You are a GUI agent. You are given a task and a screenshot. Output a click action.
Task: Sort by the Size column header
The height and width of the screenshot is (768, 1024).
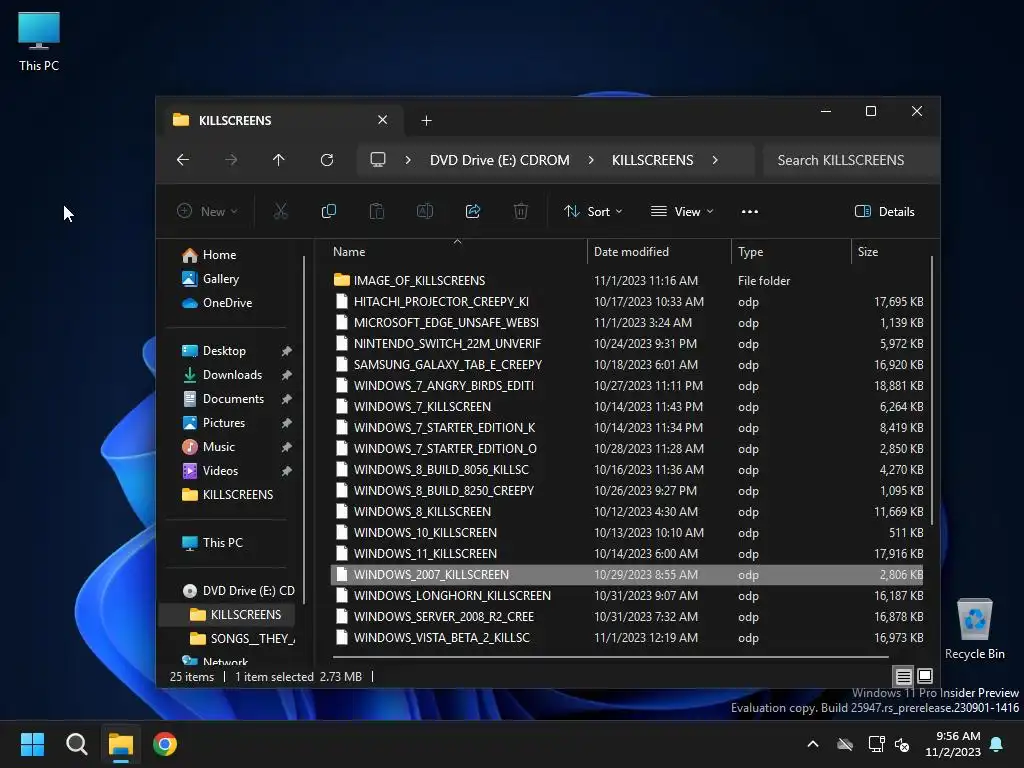tap(891, 251)
